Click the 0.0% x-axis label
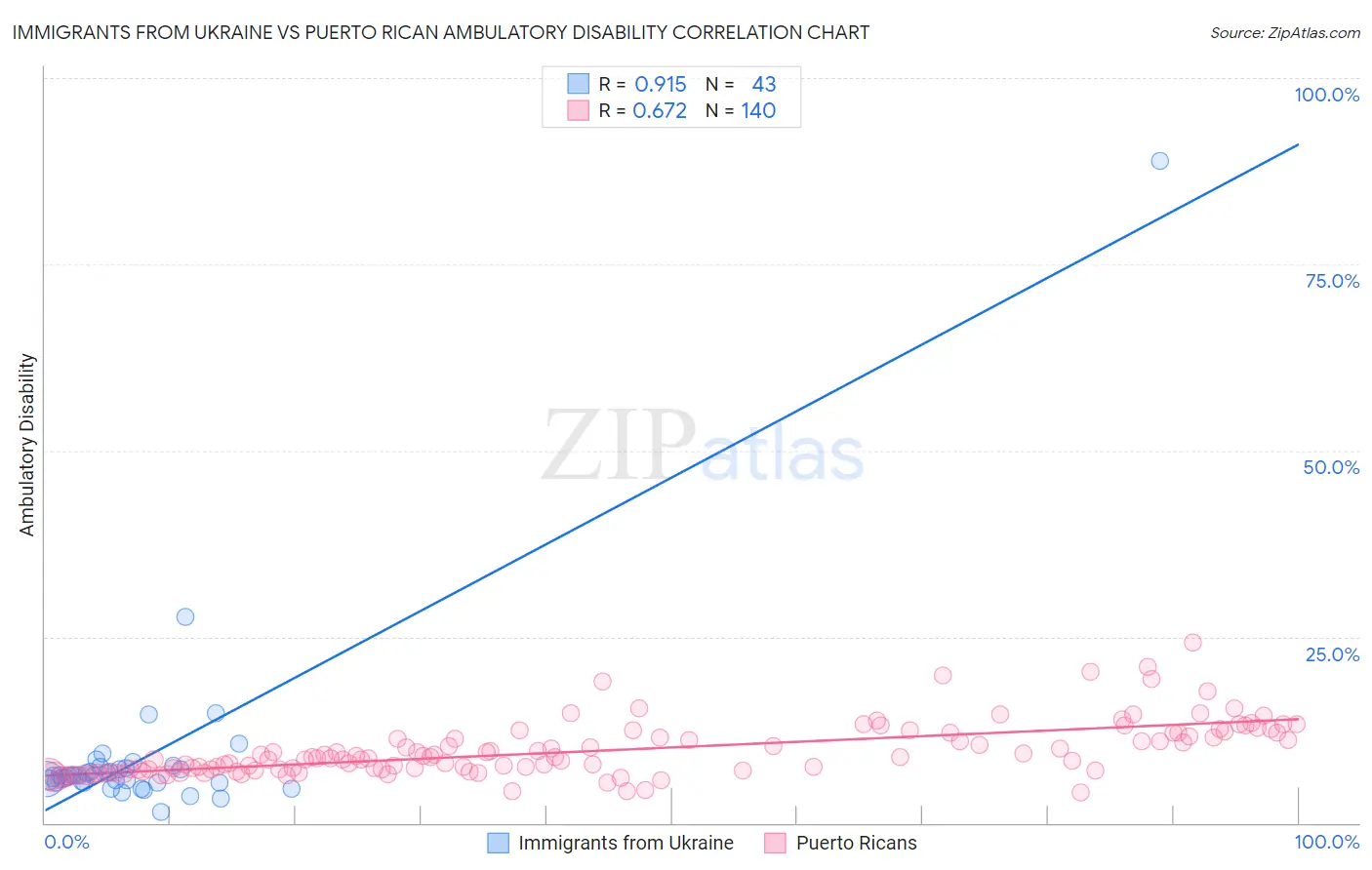 click(66, 842)
